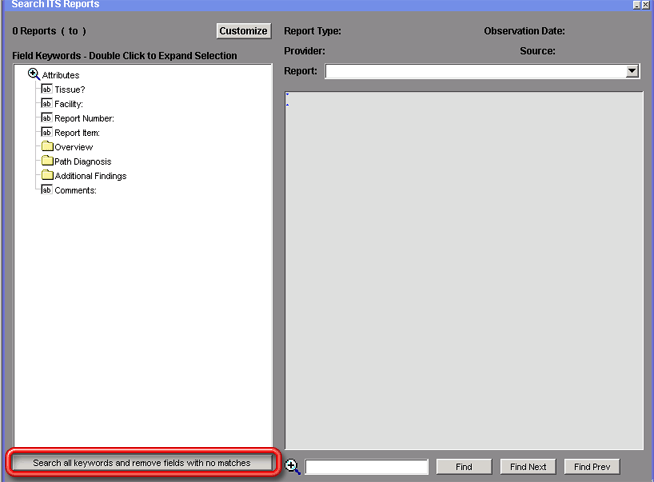Click the folder icon for Additional Findings

[x=47, y=175]
